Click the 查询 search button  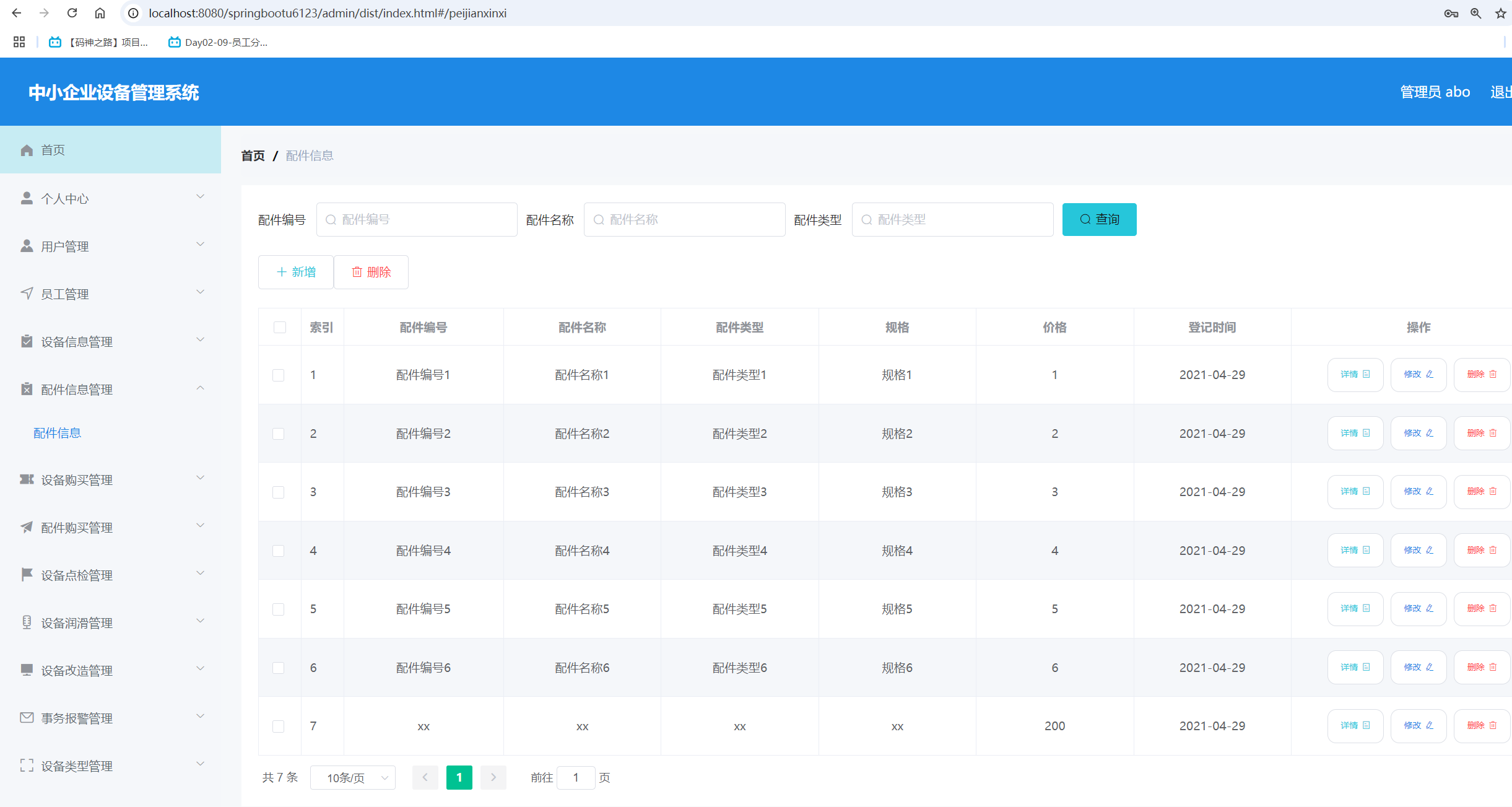pyautogui.click(x=1099, y=219)
